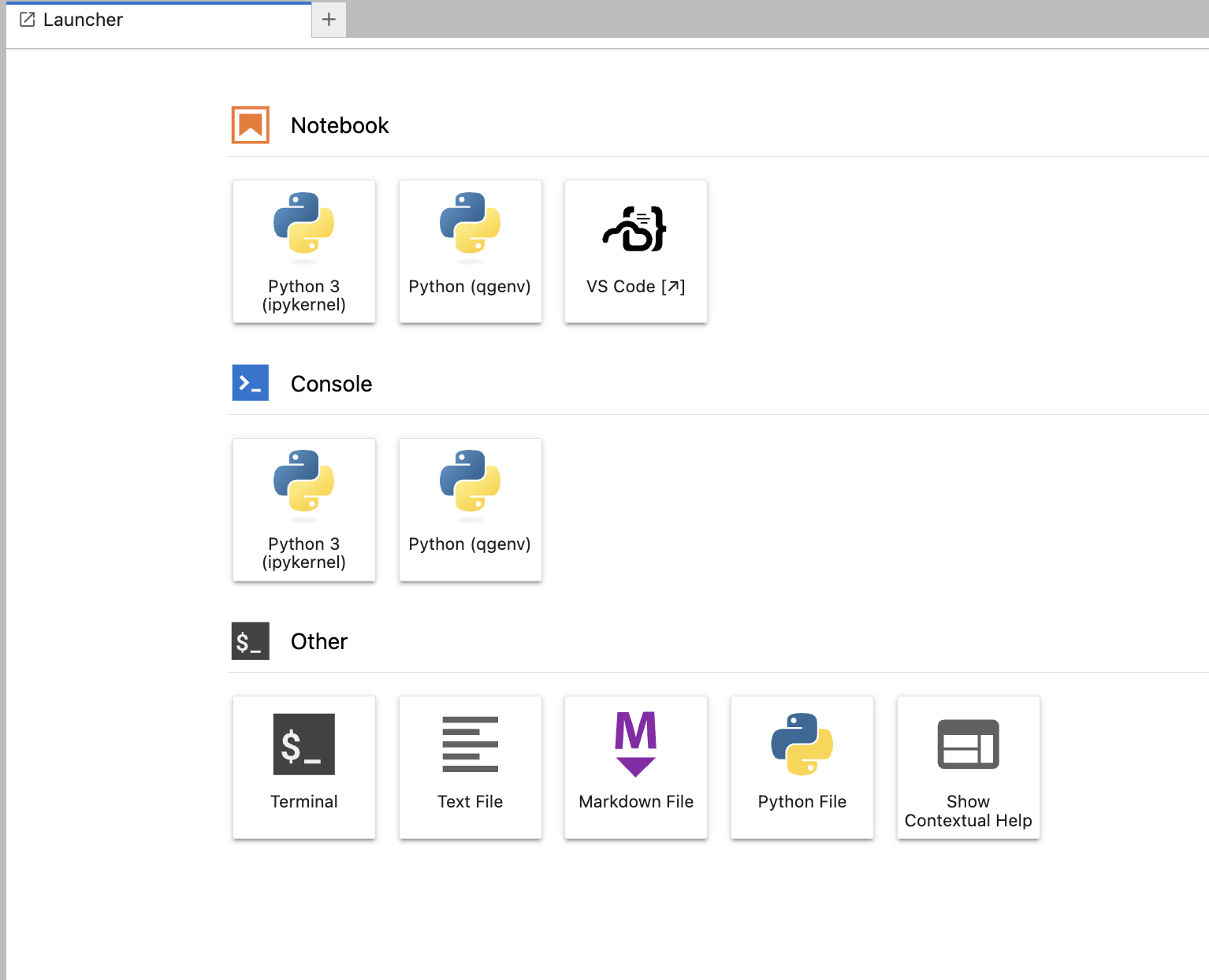
Task: Start a Python (qgenv) console
Action: 470,509
